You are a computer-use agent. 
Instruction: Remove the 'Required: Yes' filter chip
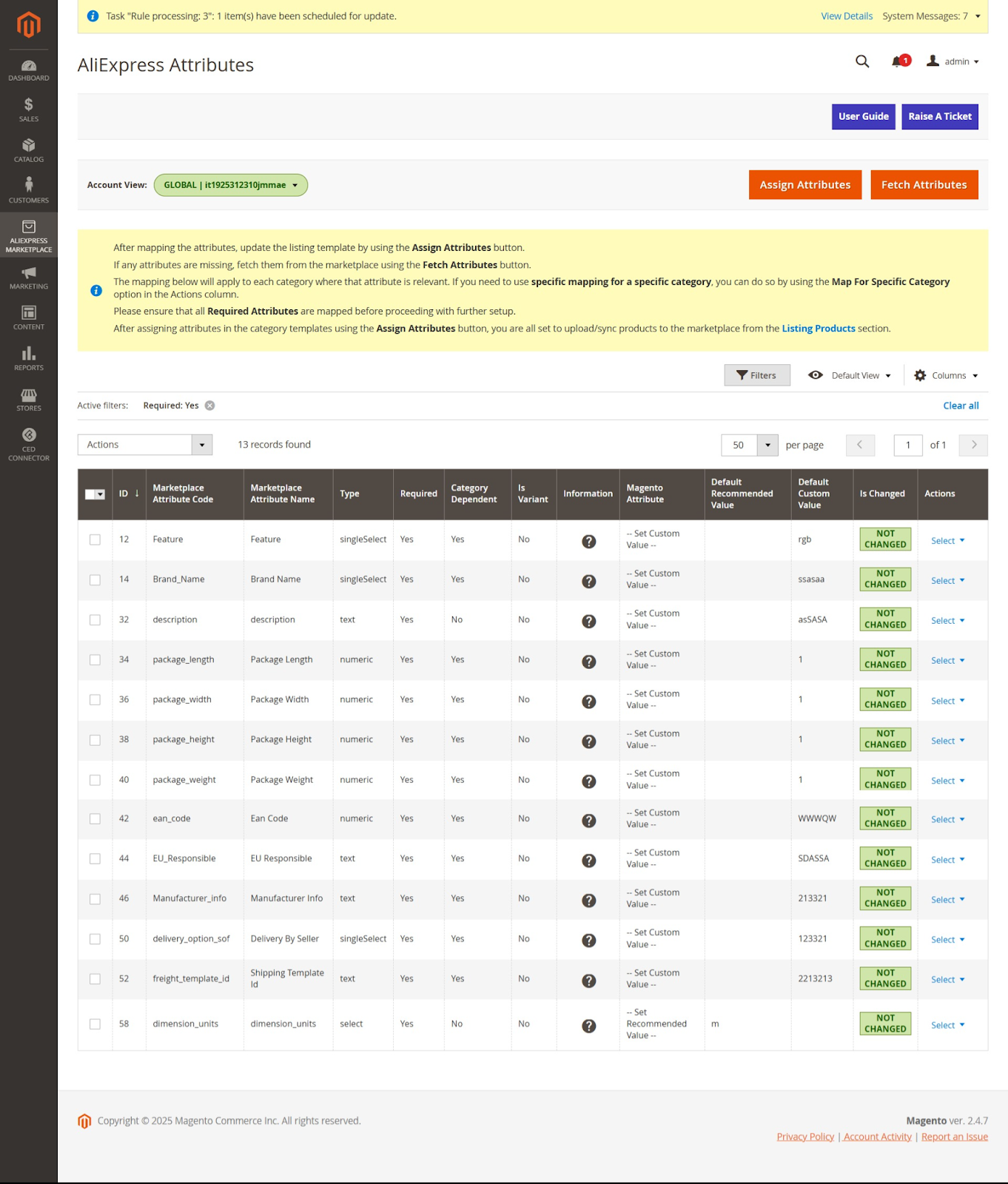pyautogui.click(x=210, y=406)
